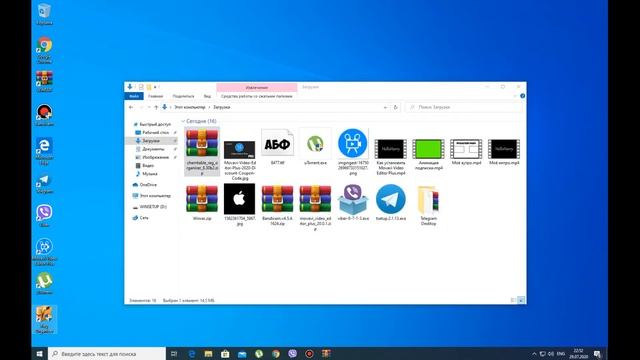
Task: Select Microsoft Edge desktop shortcut
Action: click(x=44, y=151)
